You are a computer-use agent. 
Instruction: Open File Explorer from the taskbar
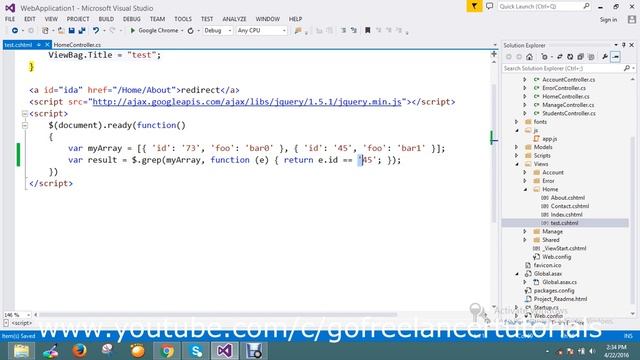[x=21, y=351]
